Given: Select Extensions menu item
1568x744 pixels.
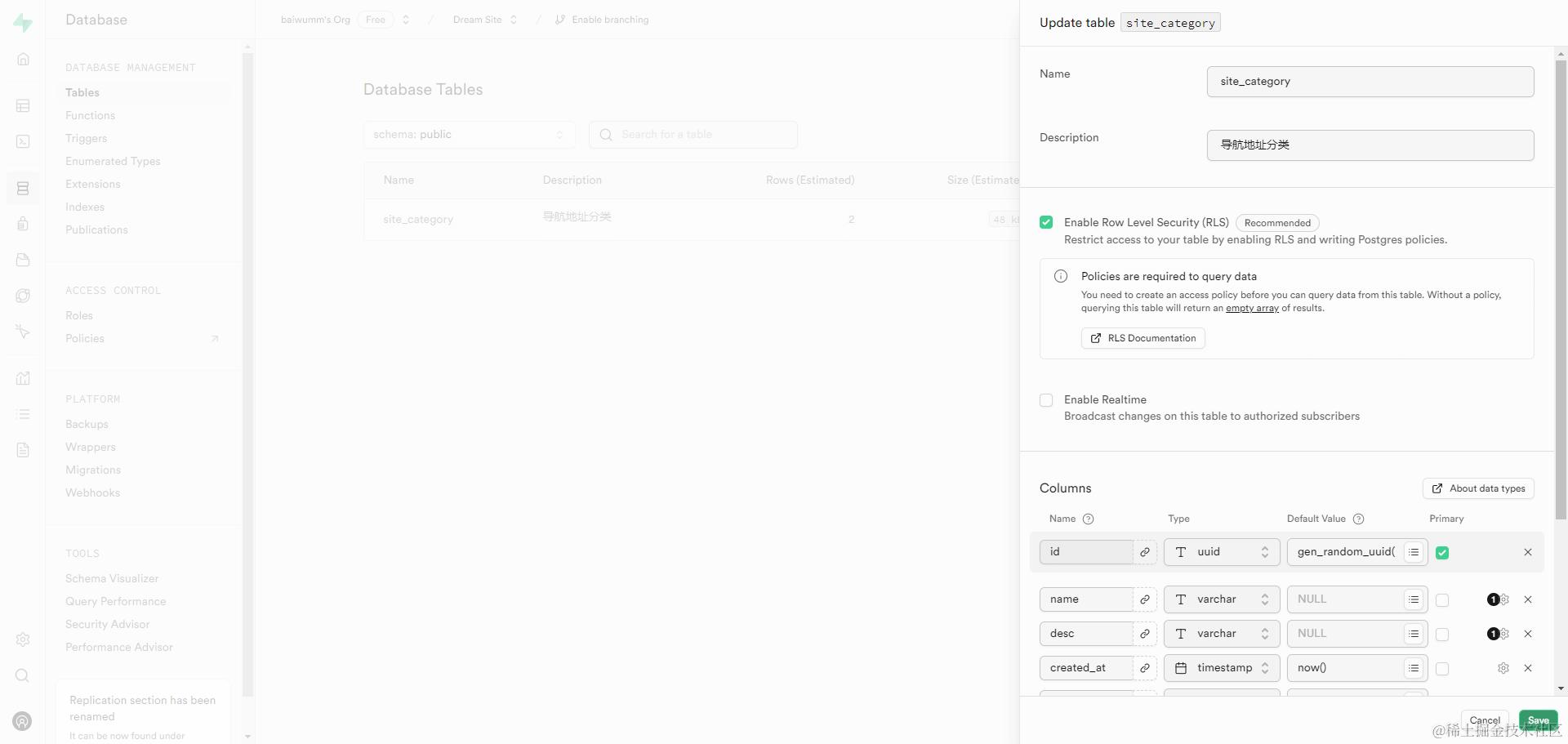Looking at the screenshot, I should pyautogui.click(x=92, y=185).
